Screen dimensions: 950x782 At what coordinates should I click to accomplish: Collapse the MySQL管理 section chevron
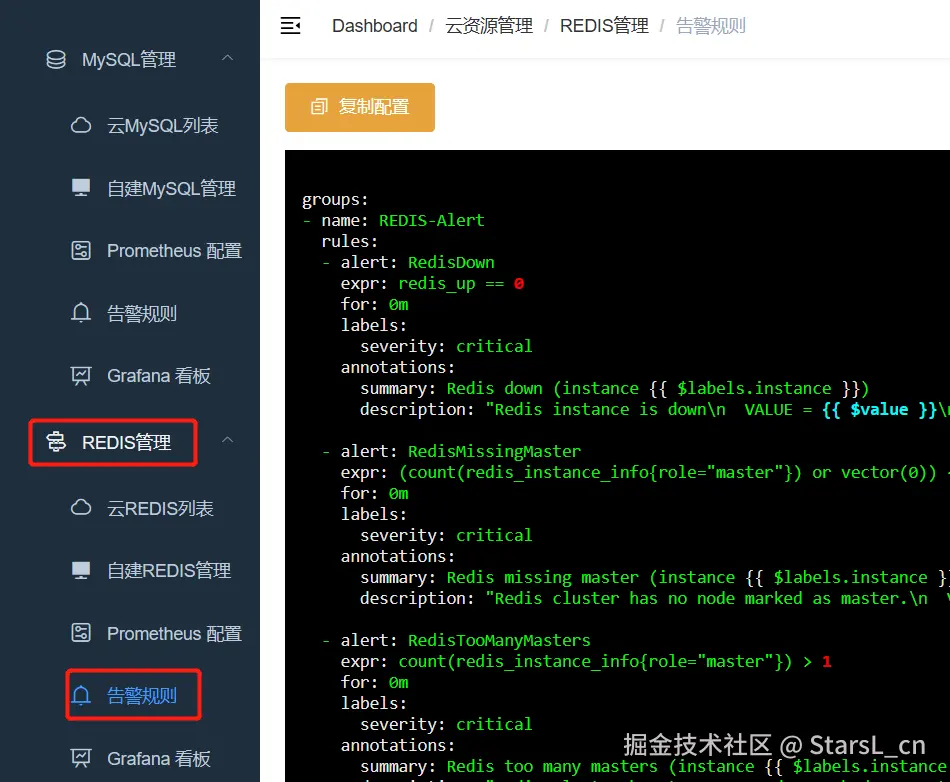(228, 58)
